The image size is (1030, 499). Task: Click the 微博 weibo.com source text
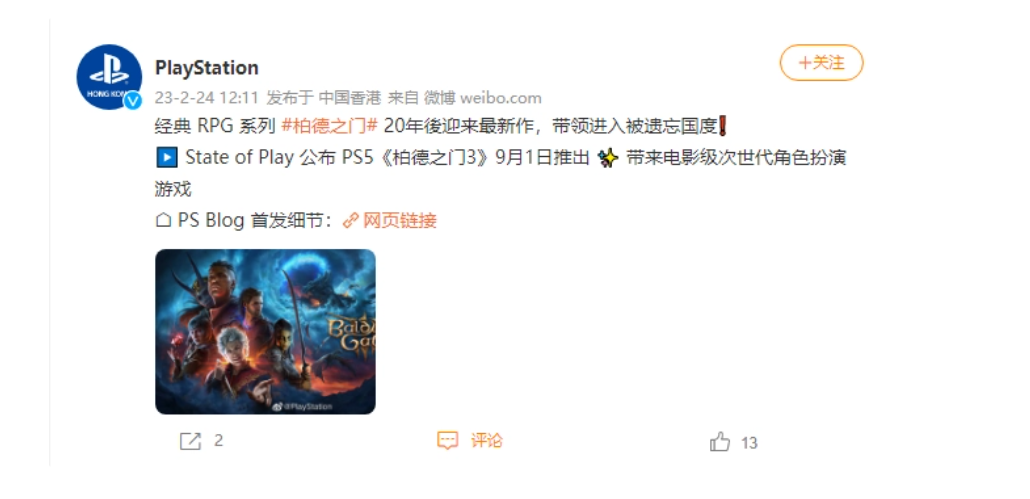[x=482, y=98]
